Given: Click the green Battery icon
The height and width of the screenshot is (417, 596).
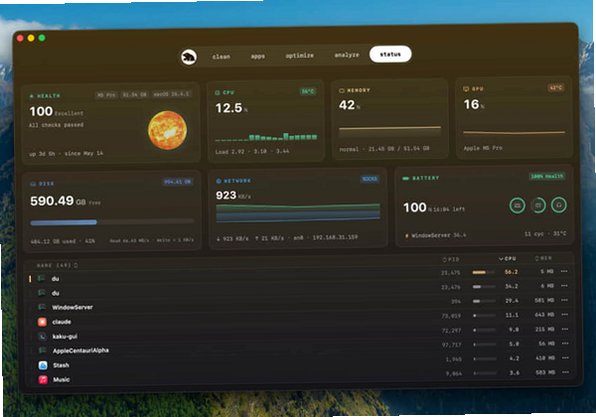Looking at the screenshot, I should (406, 178).
